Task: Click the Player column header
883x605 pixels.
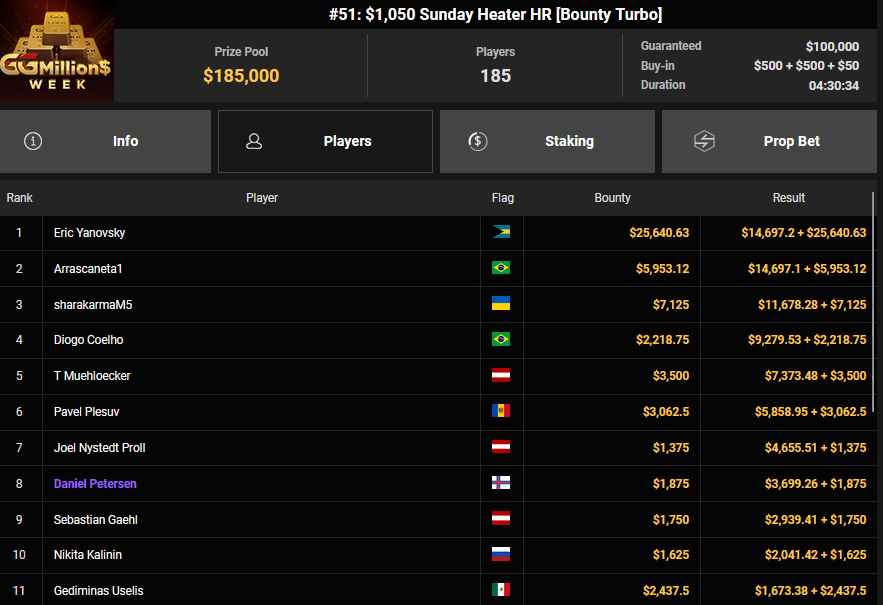Action: coord(262,198)
